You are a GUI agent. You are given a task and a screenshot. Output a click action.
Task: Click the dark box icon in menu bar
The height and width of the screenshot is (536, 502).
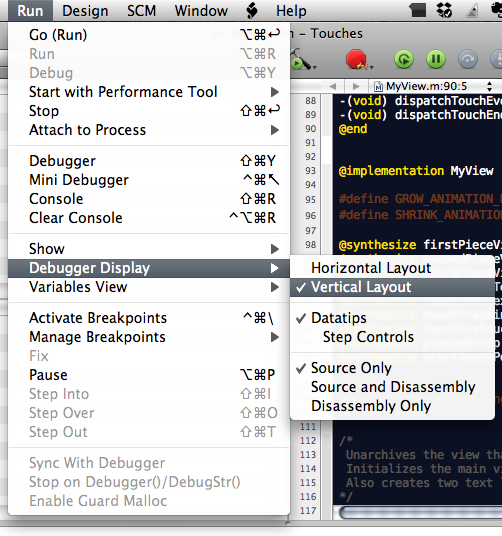coord(418,10)
